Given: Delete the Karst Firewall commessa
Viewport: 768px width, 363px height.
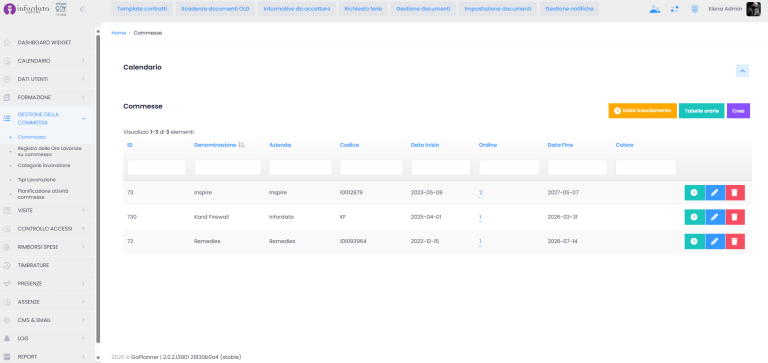Looking at the screenshot, I should pos(735,217).
